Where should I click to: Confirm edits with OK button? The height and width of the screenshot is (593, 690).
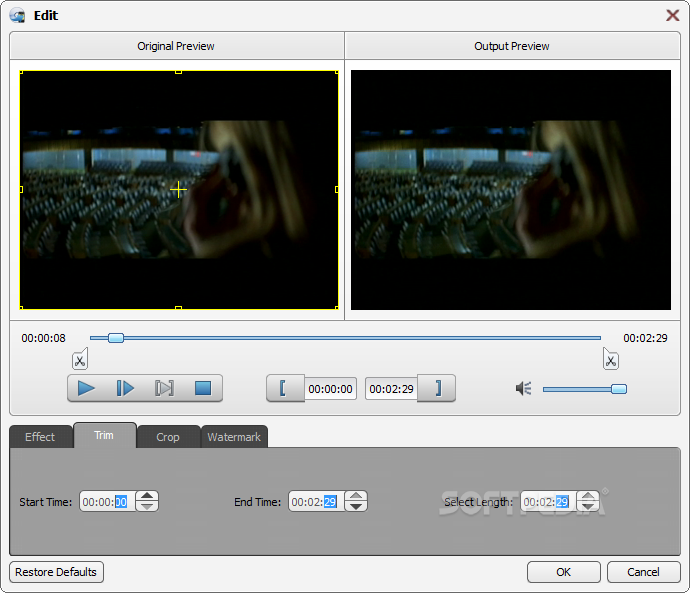point(564,572)
